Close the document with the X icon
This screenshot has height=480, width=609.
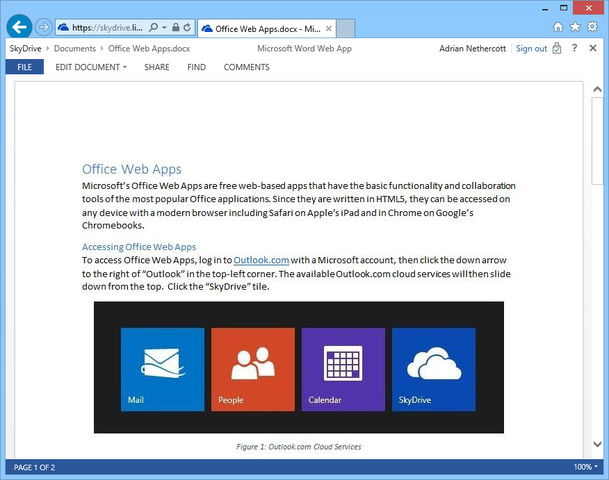[x=593, y=48]
